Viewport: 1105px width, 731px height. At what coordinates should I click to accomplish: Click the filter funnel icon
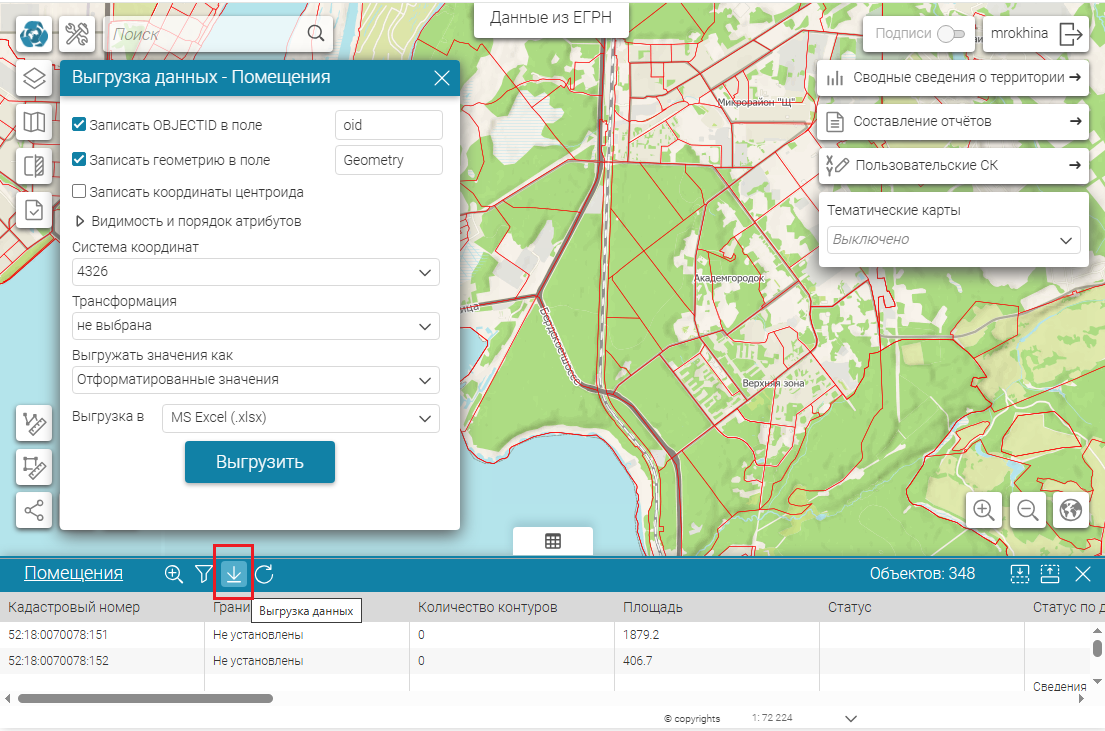204,574
